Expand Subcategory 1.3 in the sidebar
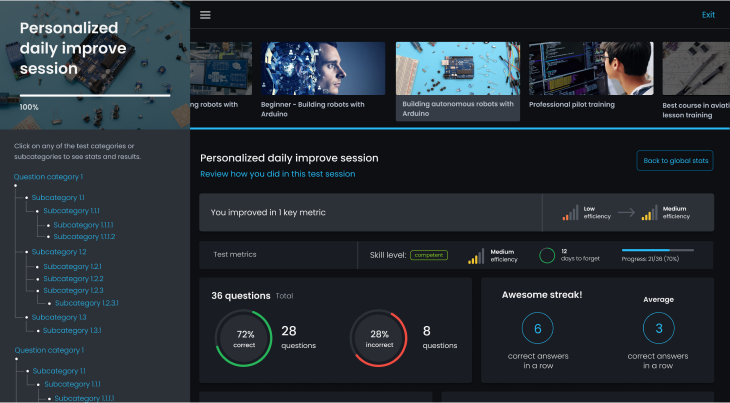 [x=58, y=317]
